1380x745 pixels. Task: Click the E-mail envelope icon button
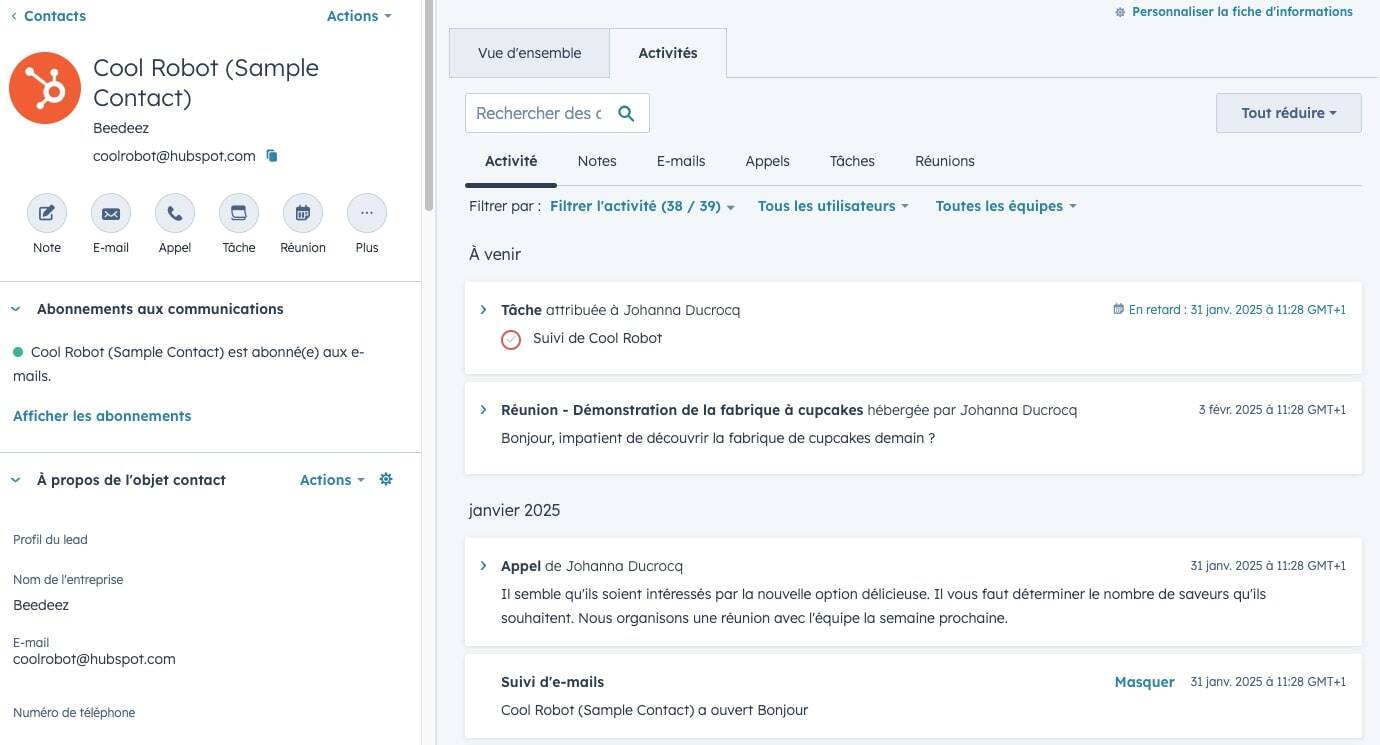tap(111, 213)
